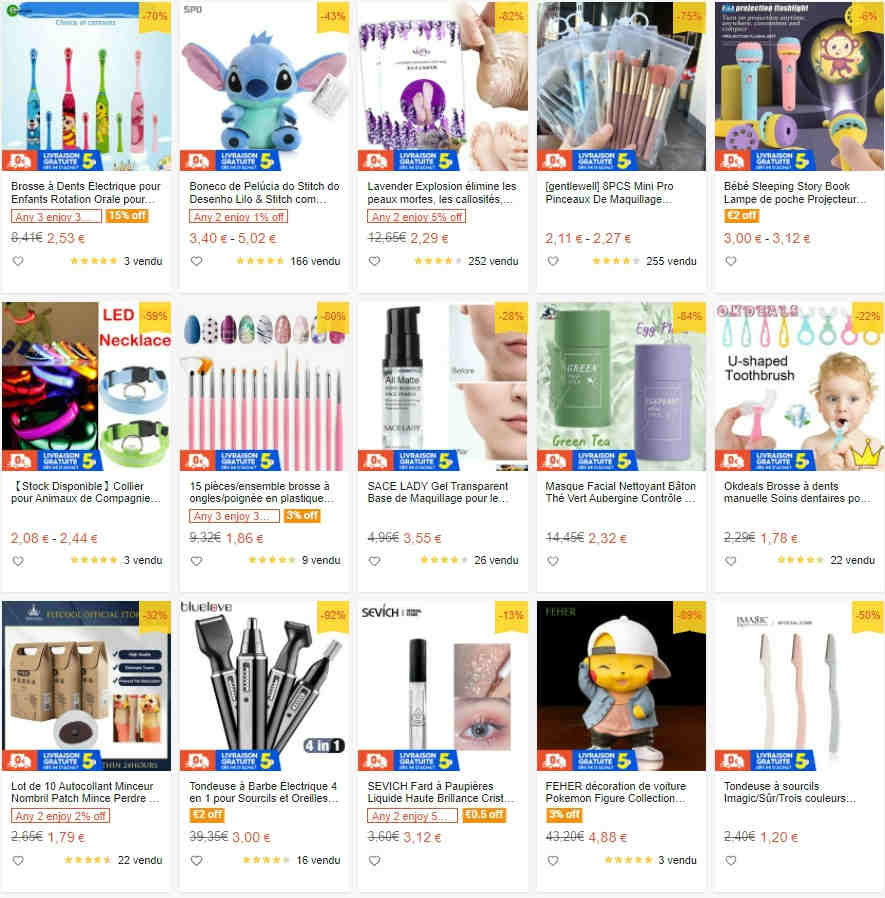Open the Tondeuse à Barbe Electrique title

tap(264, 792)
